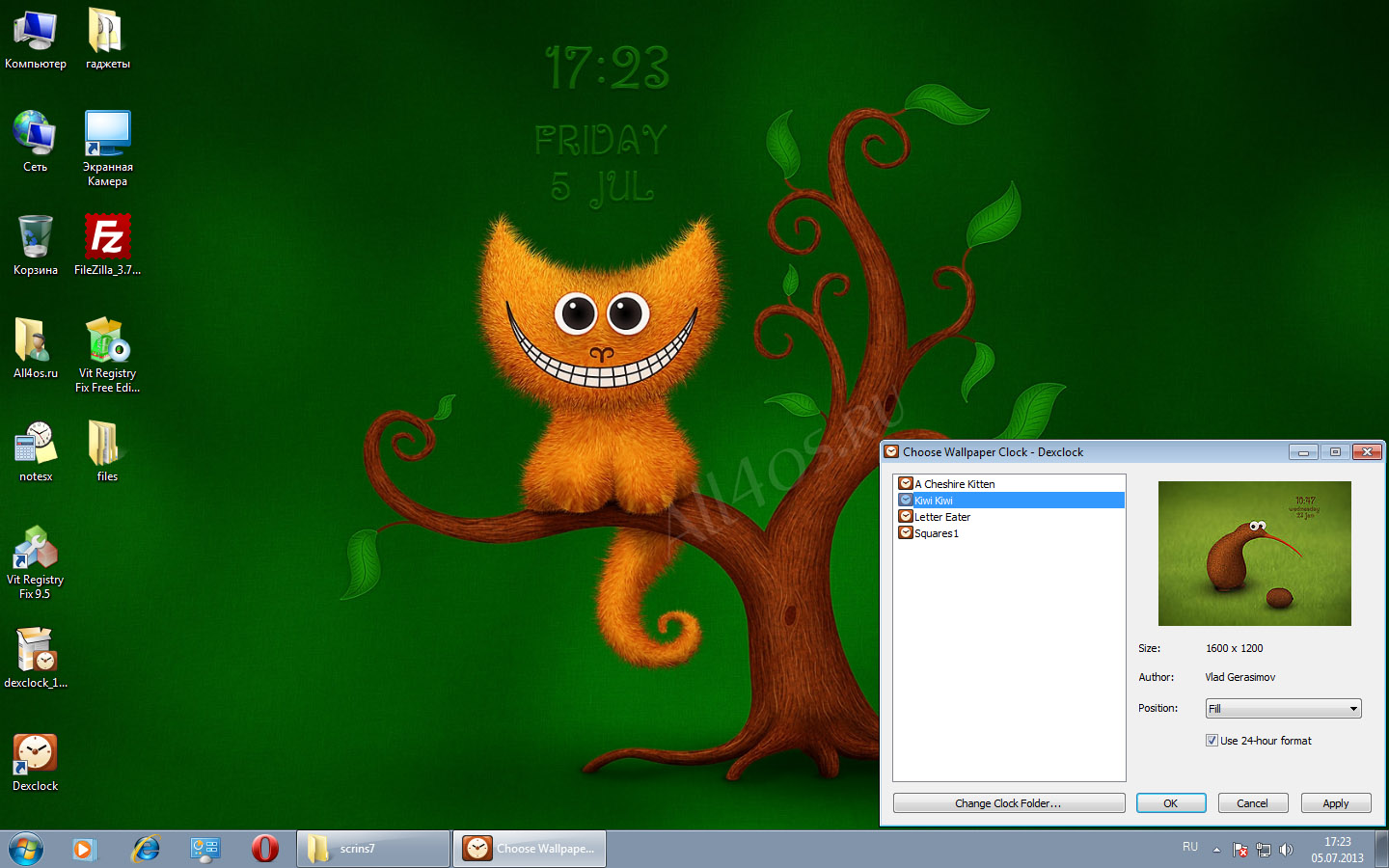This screenshot has width=1389, height=868.
Task: Open the taskbar clock showing 17:23
Action: tap(1337, 850)
